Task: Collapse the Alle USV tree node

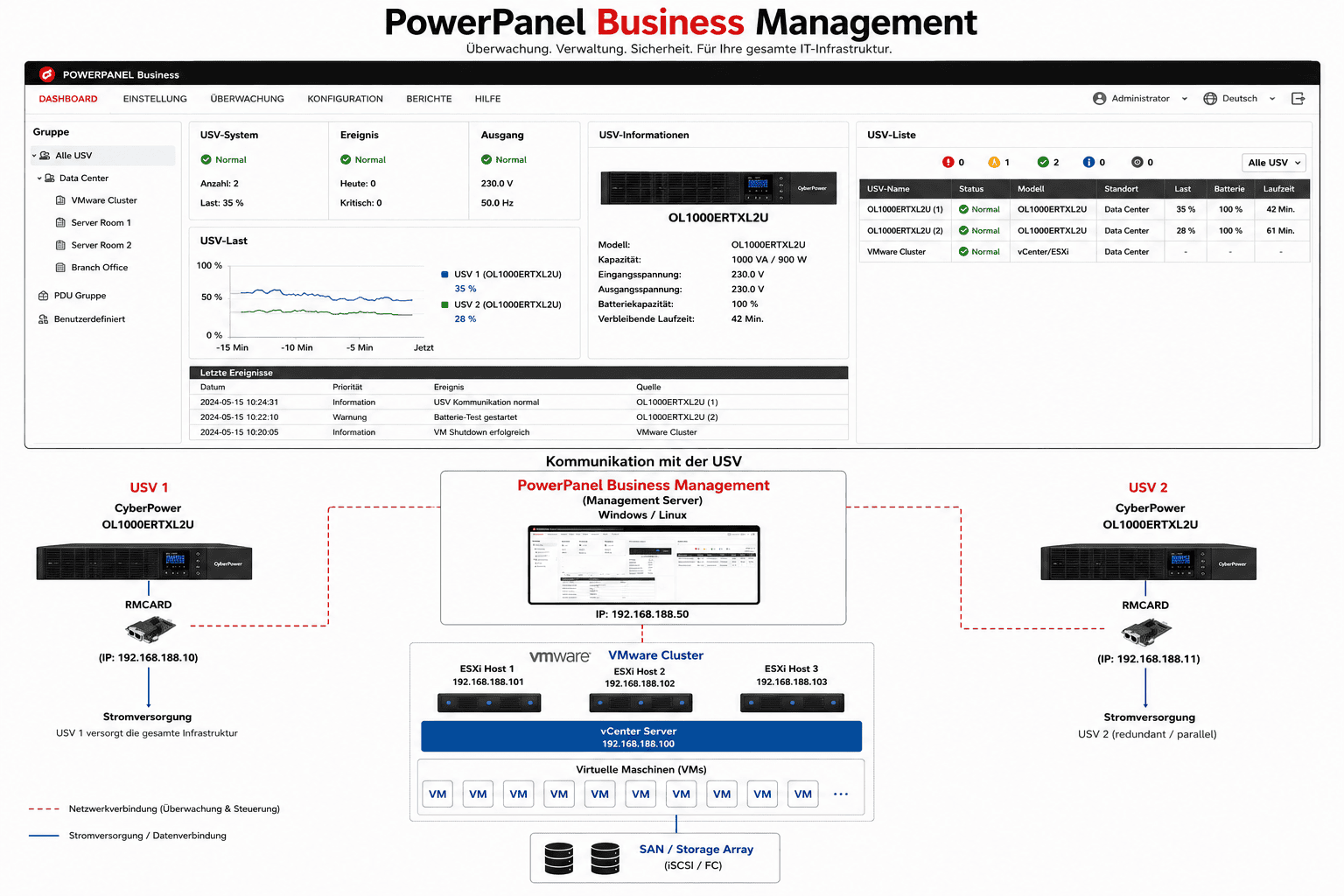Action: (34, 156)
